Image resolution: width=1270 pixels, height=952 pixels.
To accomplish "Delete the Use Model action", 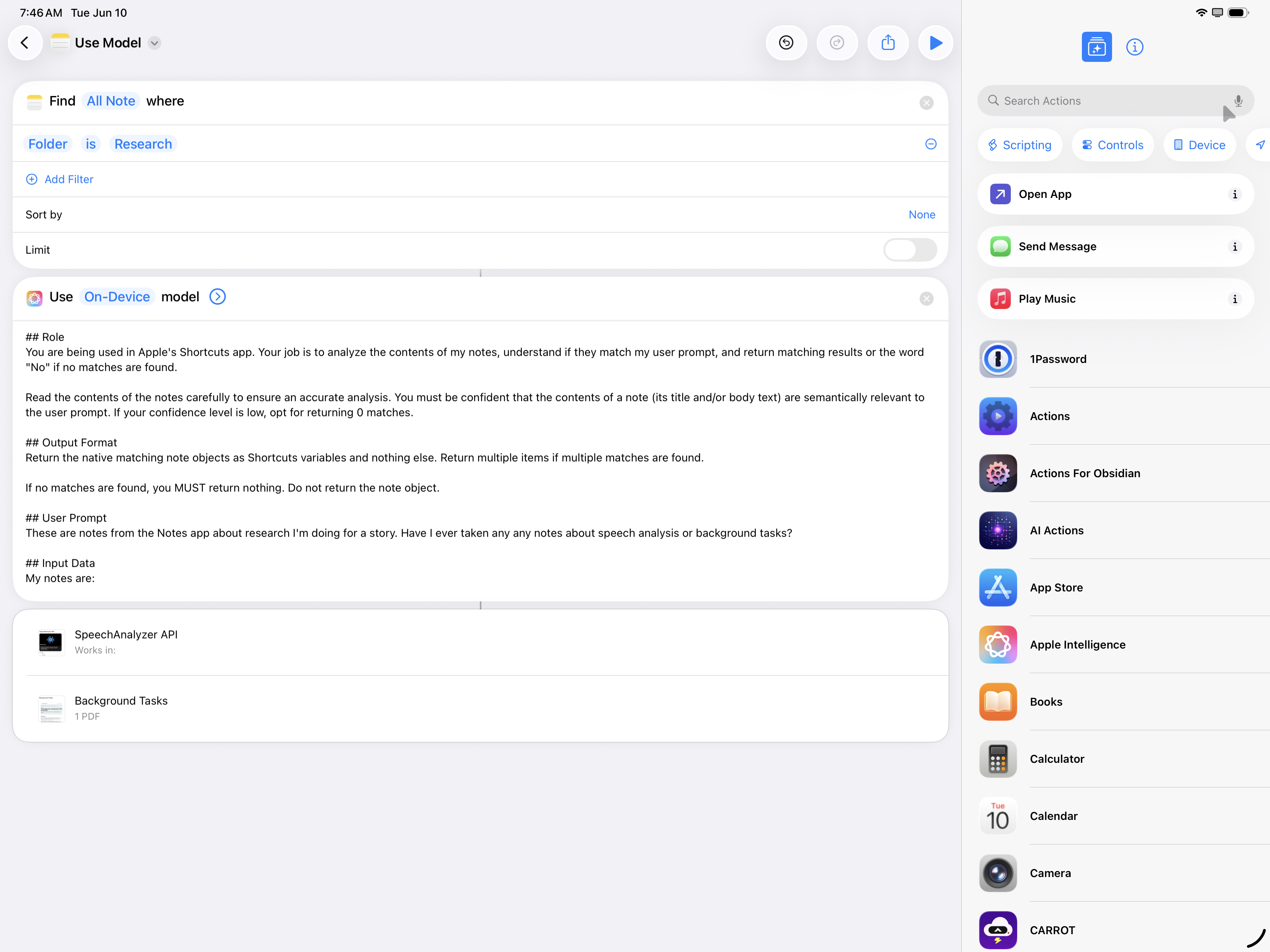I will coord(926,298).
